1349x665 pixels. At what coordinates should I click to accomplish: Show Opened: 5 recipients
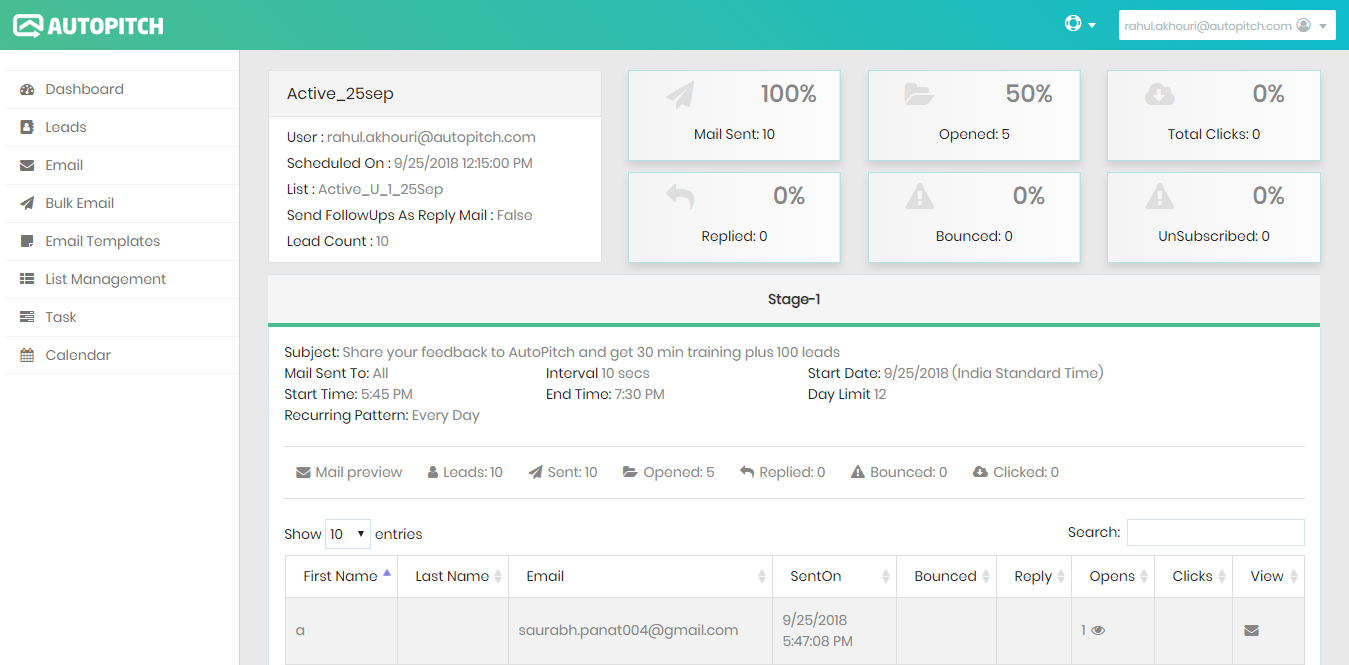point(668,472)
